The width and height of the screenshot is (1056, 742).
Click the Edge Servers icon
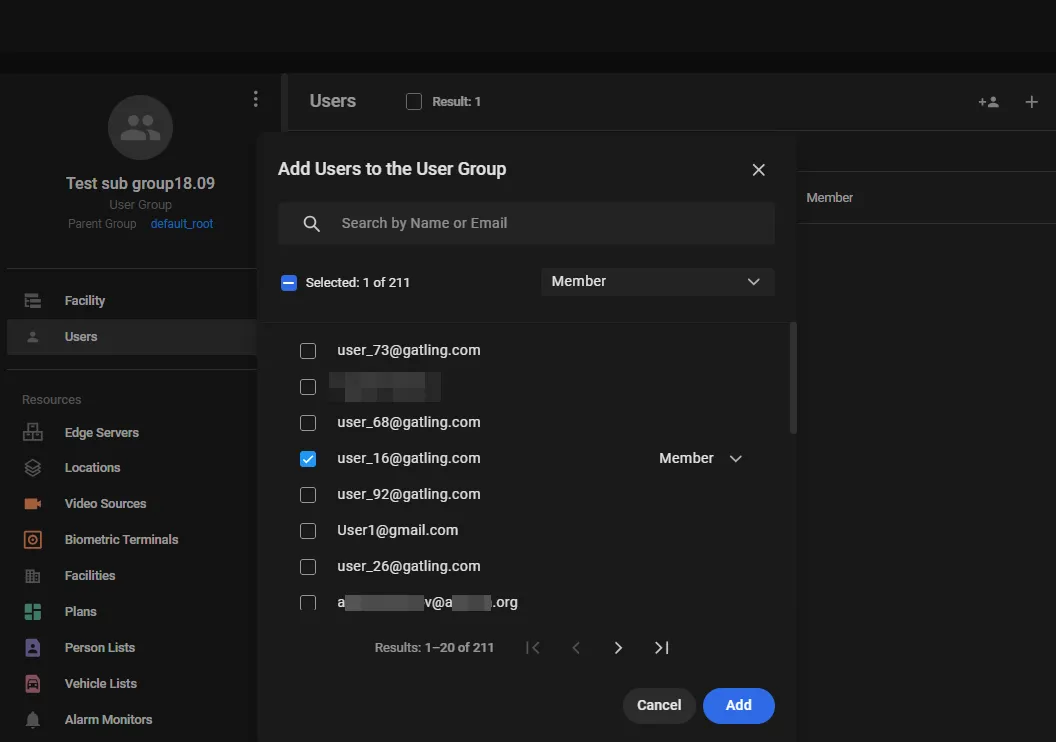pyautogui.click(x=32, y=432)
